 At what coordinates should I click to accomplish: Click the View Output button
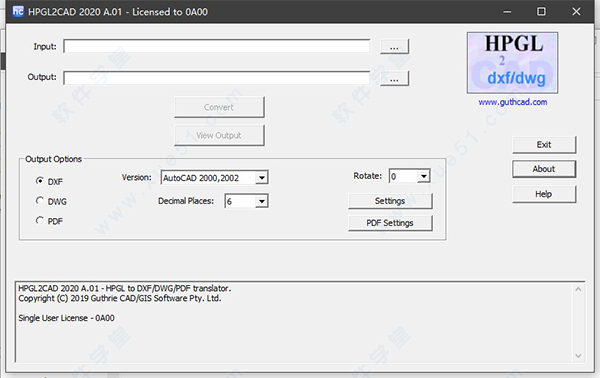(x=219, y=135)
